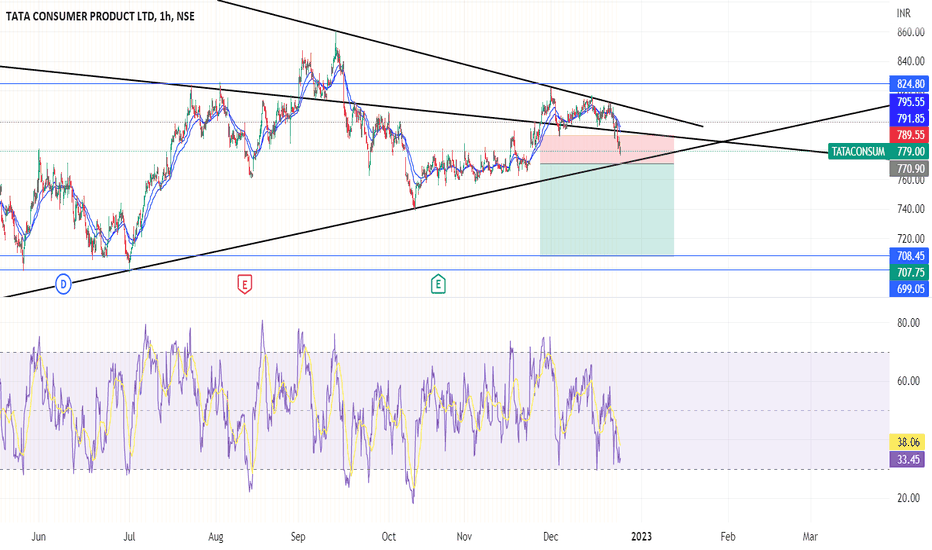Click the green 707.75 price label
The image size is (932, 550).
click(x=909, y=272)
